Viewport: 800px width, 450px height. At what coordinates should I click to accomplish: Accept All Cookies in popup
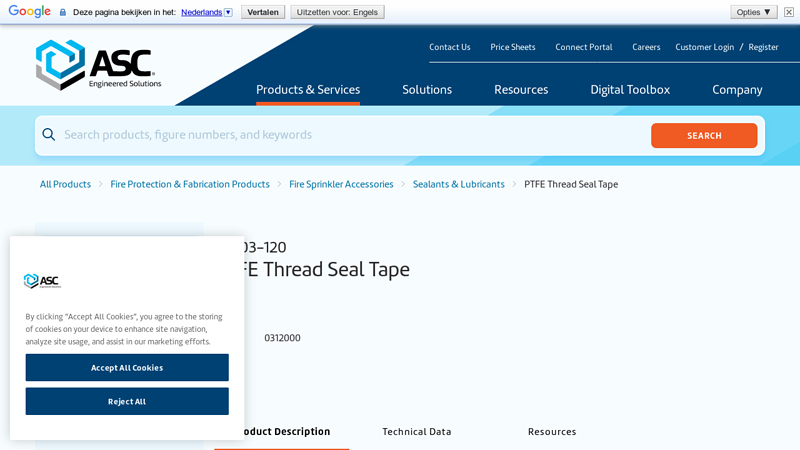pos(127,367)
